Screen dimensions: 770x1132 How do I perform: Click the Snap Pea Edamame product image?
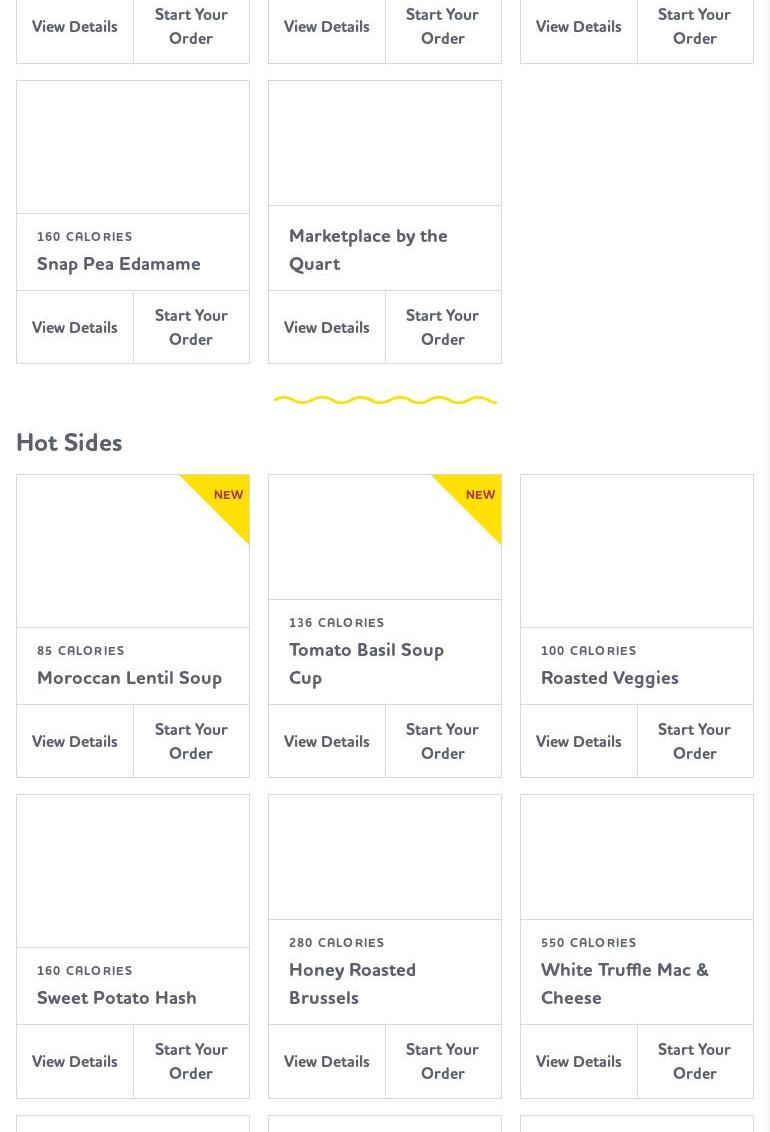coord(133,147)
